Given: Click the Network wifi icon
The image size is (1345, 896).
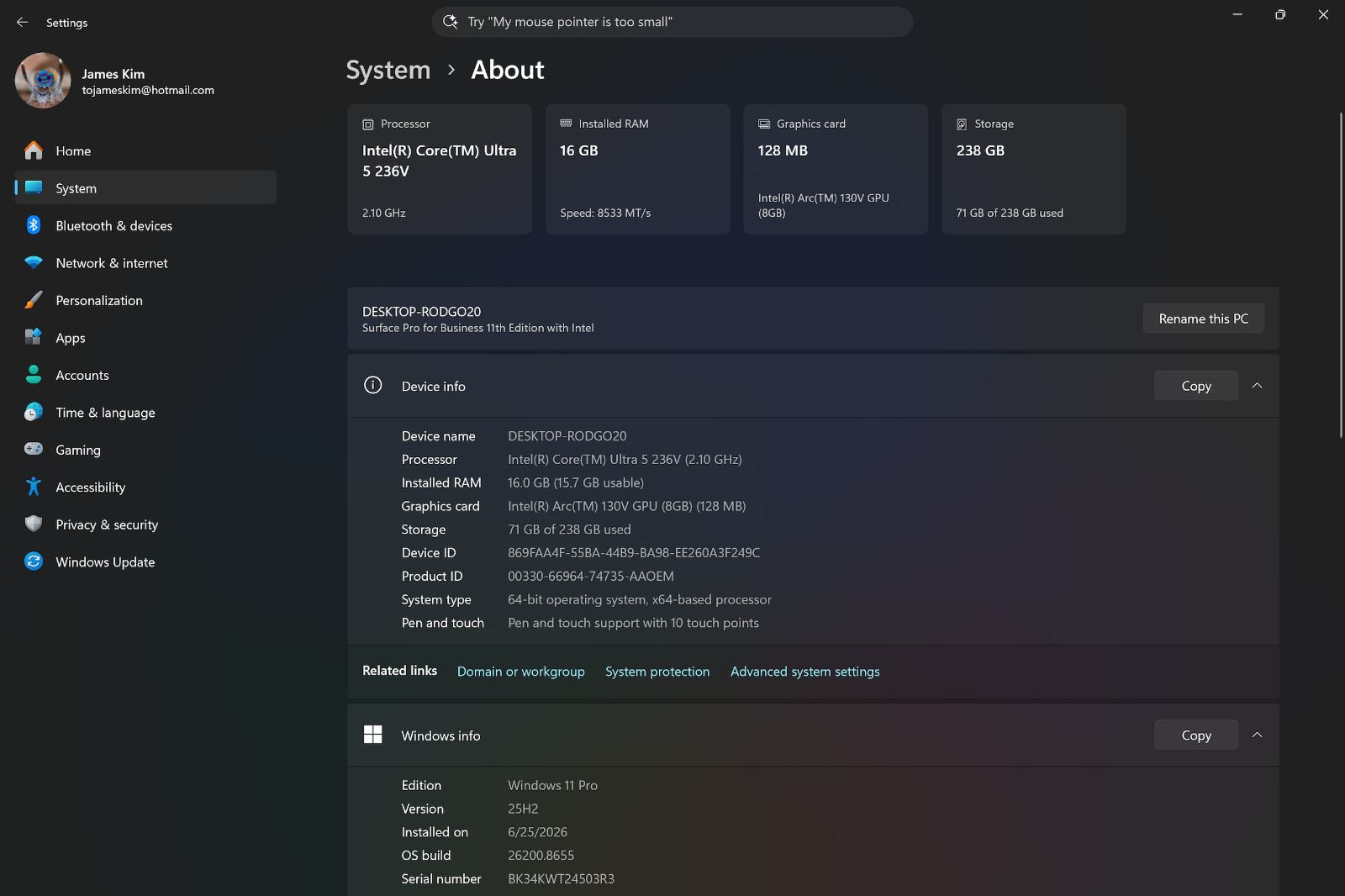Looking at the screenshot, I should (34, 262).
